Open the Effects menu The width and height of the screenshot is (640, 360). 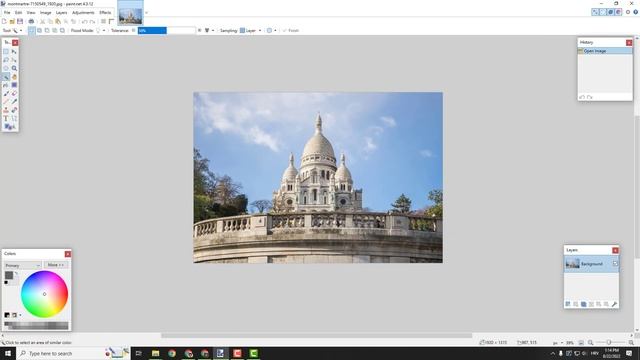point(105,13)
